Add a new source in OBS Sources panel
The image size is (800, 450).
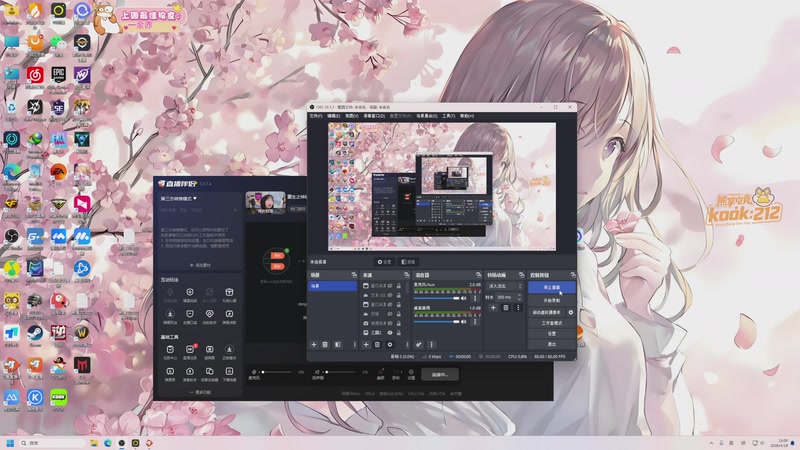(366, 345)
